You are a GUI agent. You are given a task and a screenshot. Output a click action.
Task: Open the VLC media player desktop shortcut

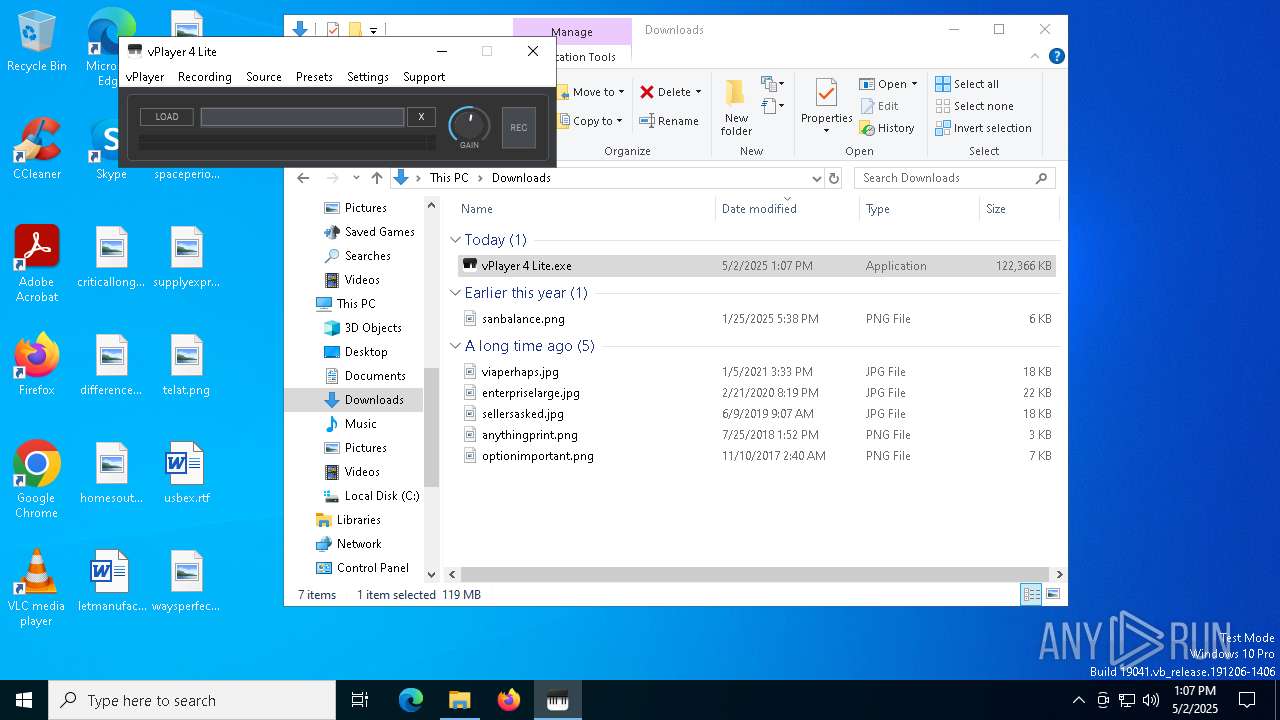coord(37,588)
